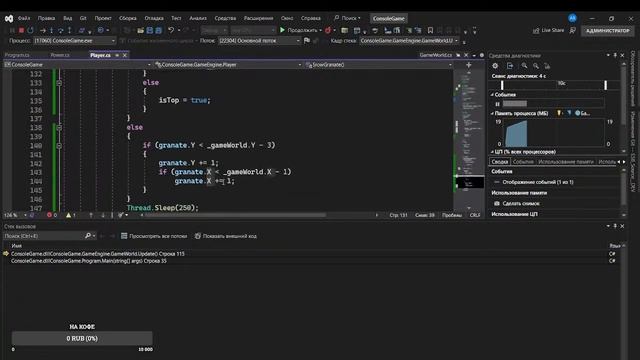
Task: Click the Step Into arrow icon
Action: point(51,30)
